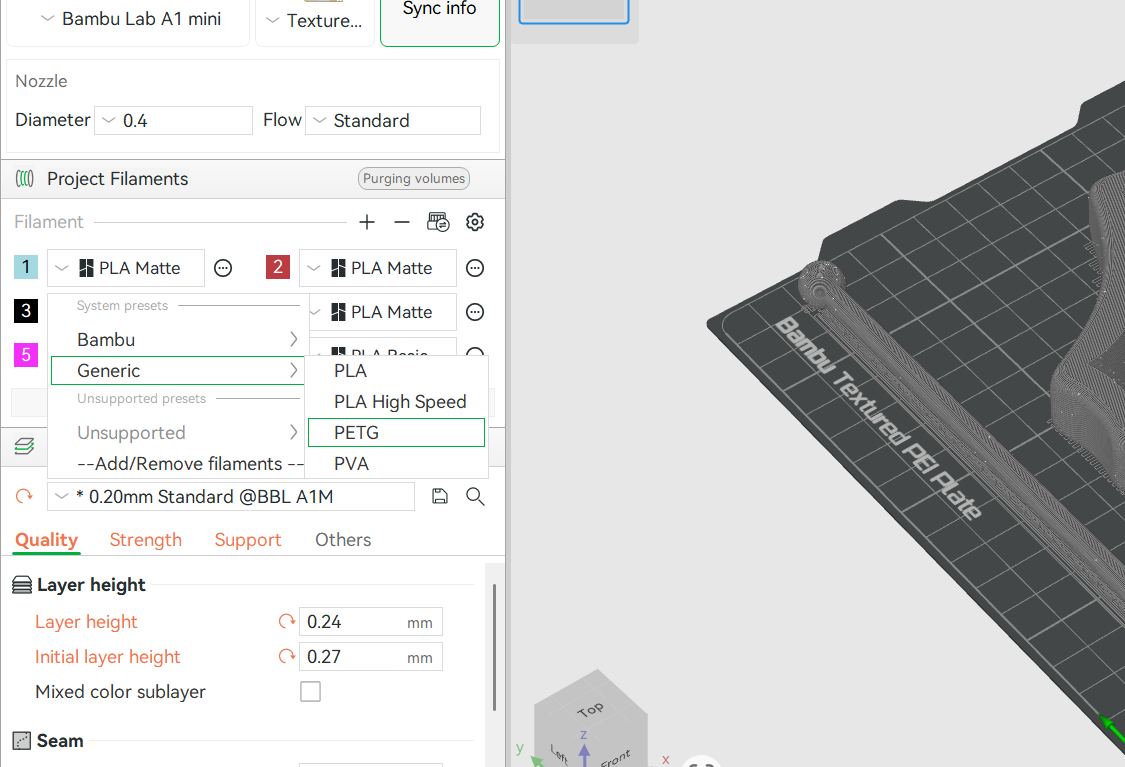
Task: Open filament 2 PLA Matte dropdown
Action: [x=377, y=268]
